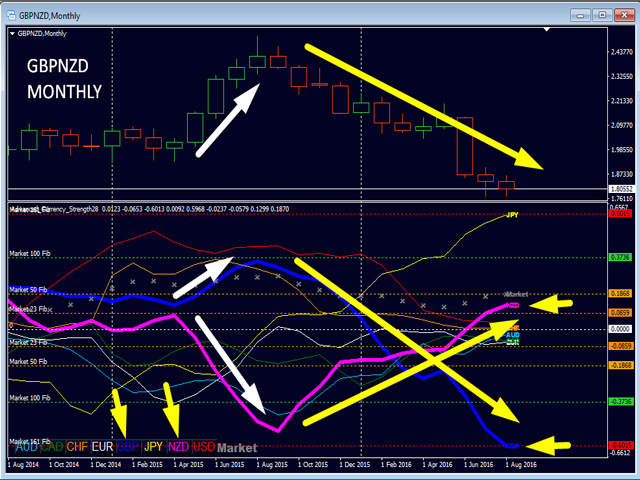Select the USD currency label
Viewport: 640px width, 480px height.
tap(204, 447)
